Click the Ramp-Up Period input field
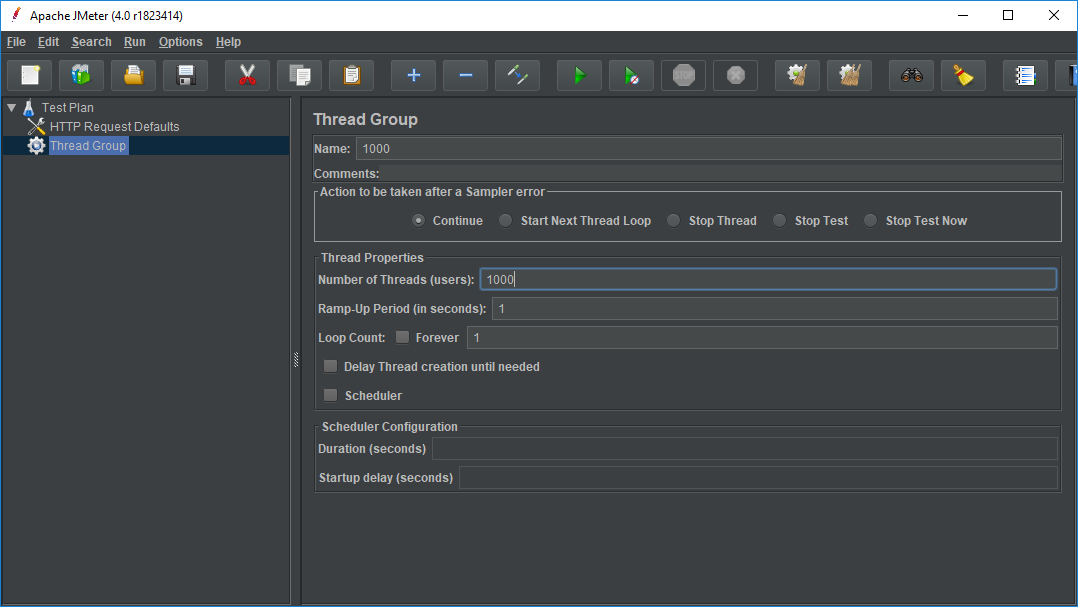Image resolution: width=1078 pixels, height=607 pixels. pyautogui.click(x=774, y=308)
